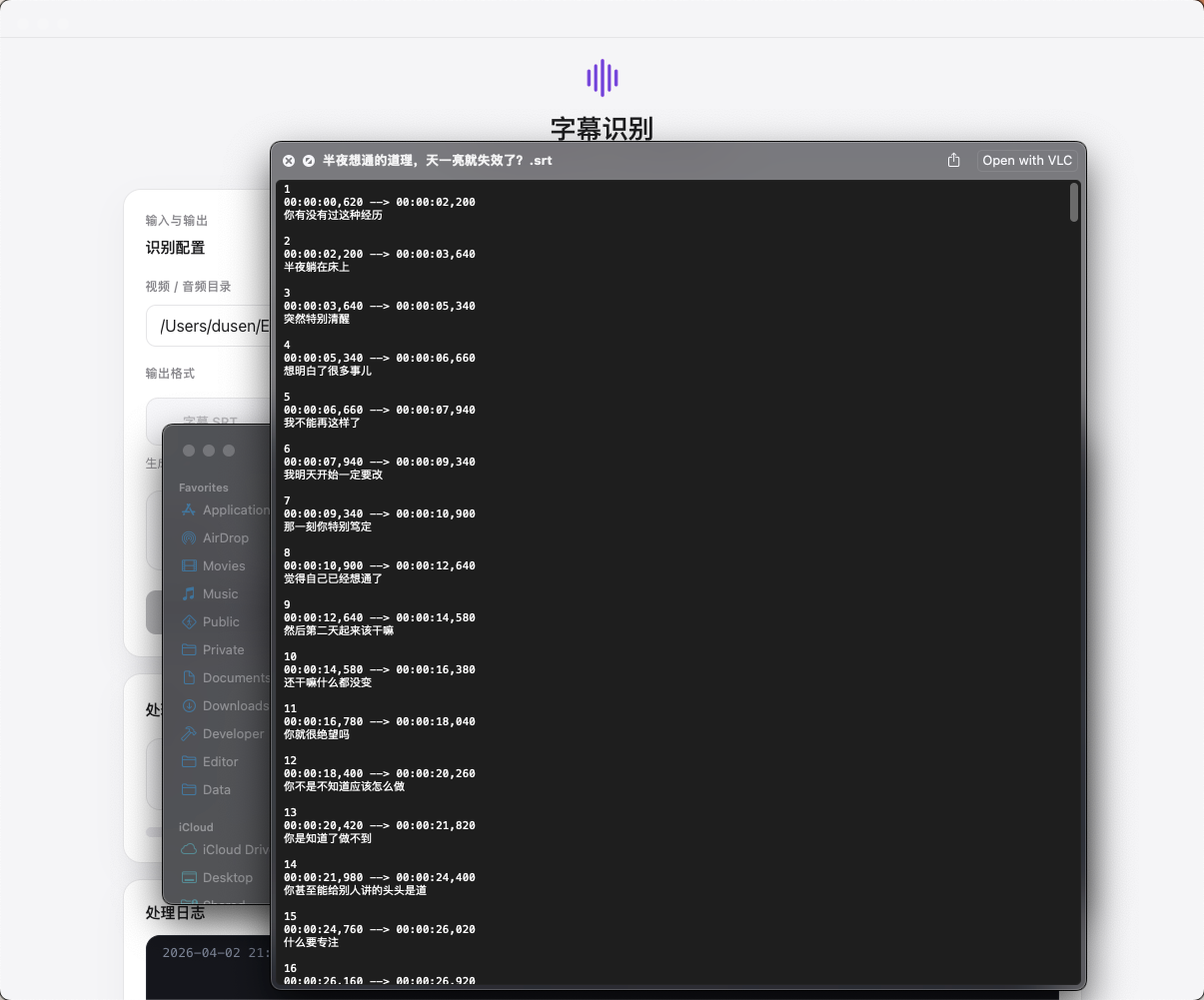The width and height of the screenshot is (1204, 1000).
Task: Click the video/audio directory path field
Action: click(209, 326)
